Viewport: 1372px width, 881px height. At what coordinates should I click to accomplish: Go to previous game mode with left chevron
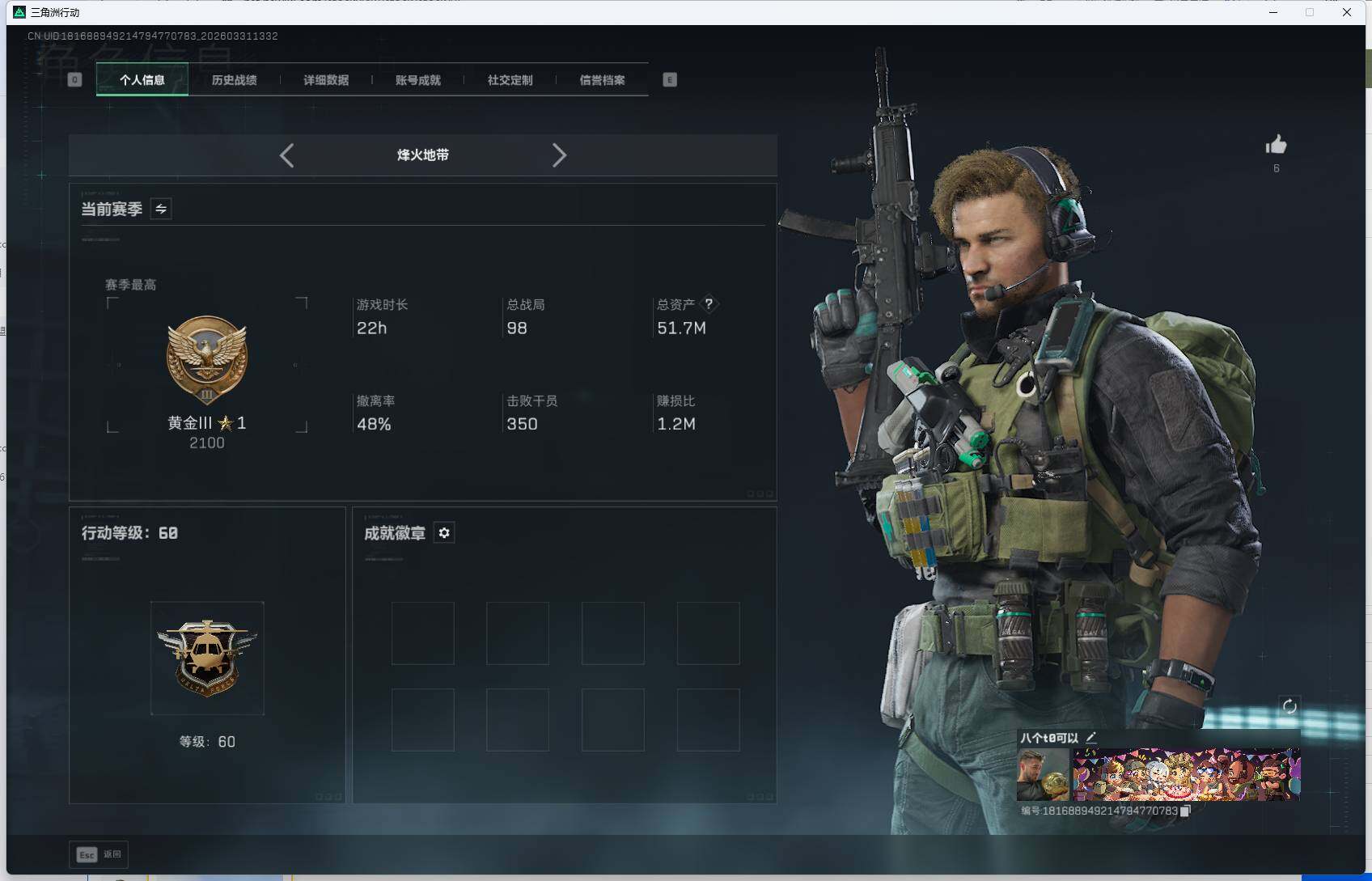[286, 155]
